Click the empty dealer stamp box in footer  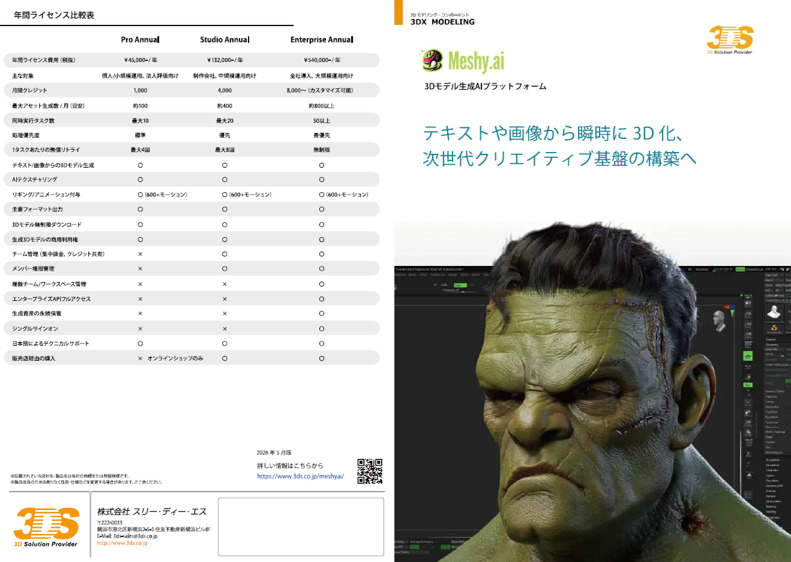301,527
